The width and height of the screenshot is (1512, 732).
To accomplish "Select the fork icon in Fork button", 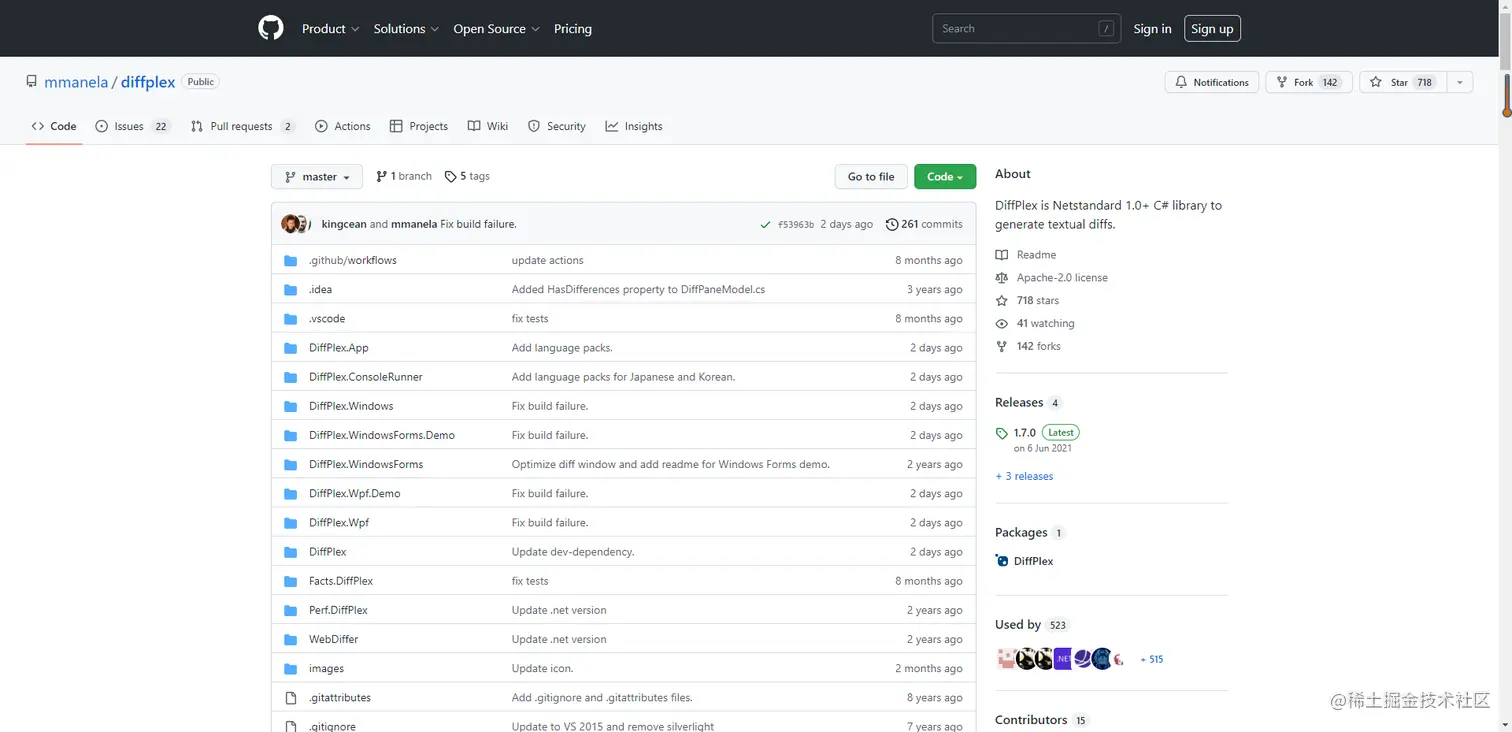I will (1282, 82).
